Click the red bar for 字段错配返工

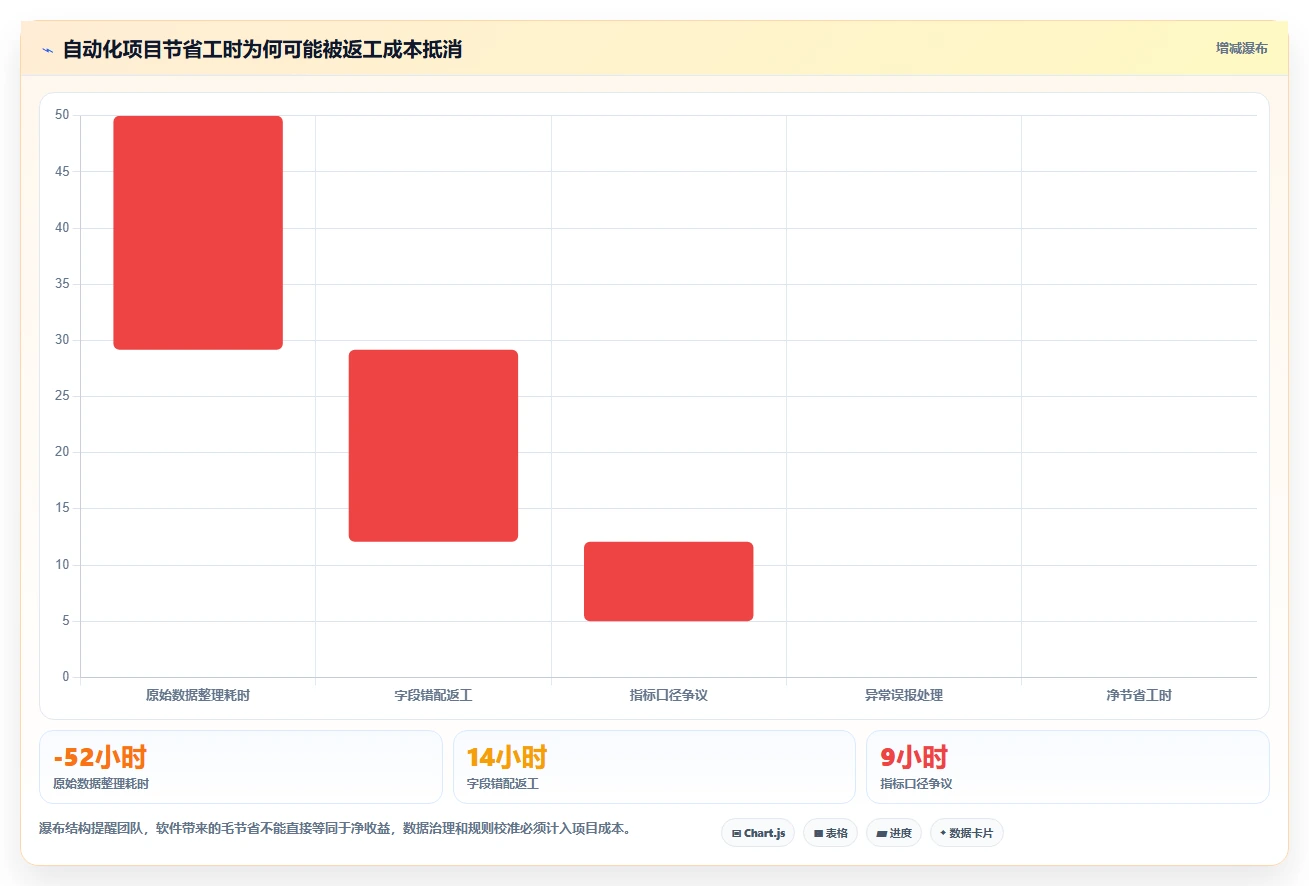(433, 446)
